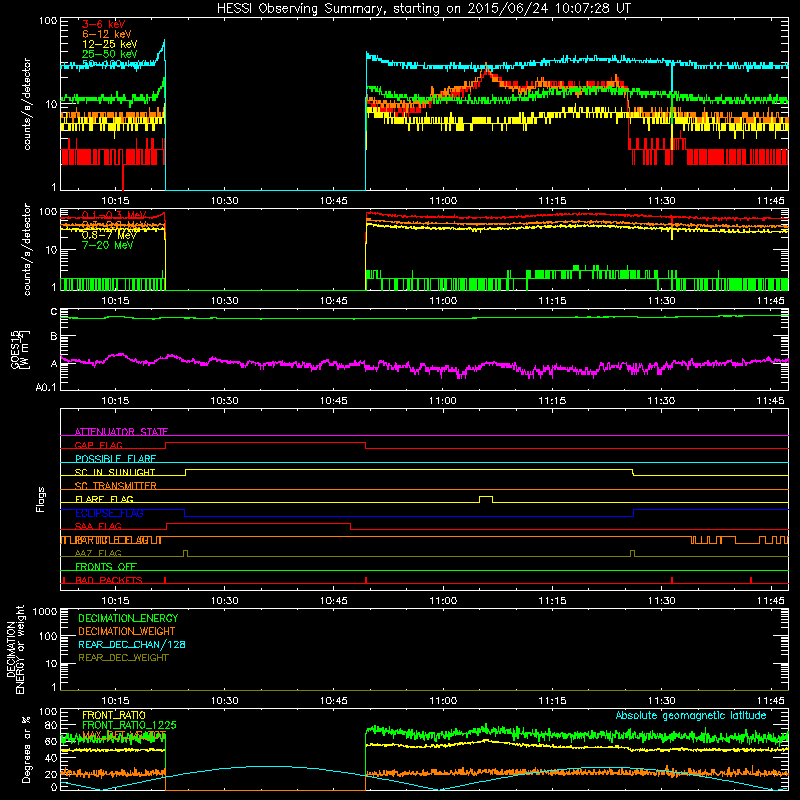Select the FLARE_FLAG label
The image size is (800, 800).
[104, 499]
